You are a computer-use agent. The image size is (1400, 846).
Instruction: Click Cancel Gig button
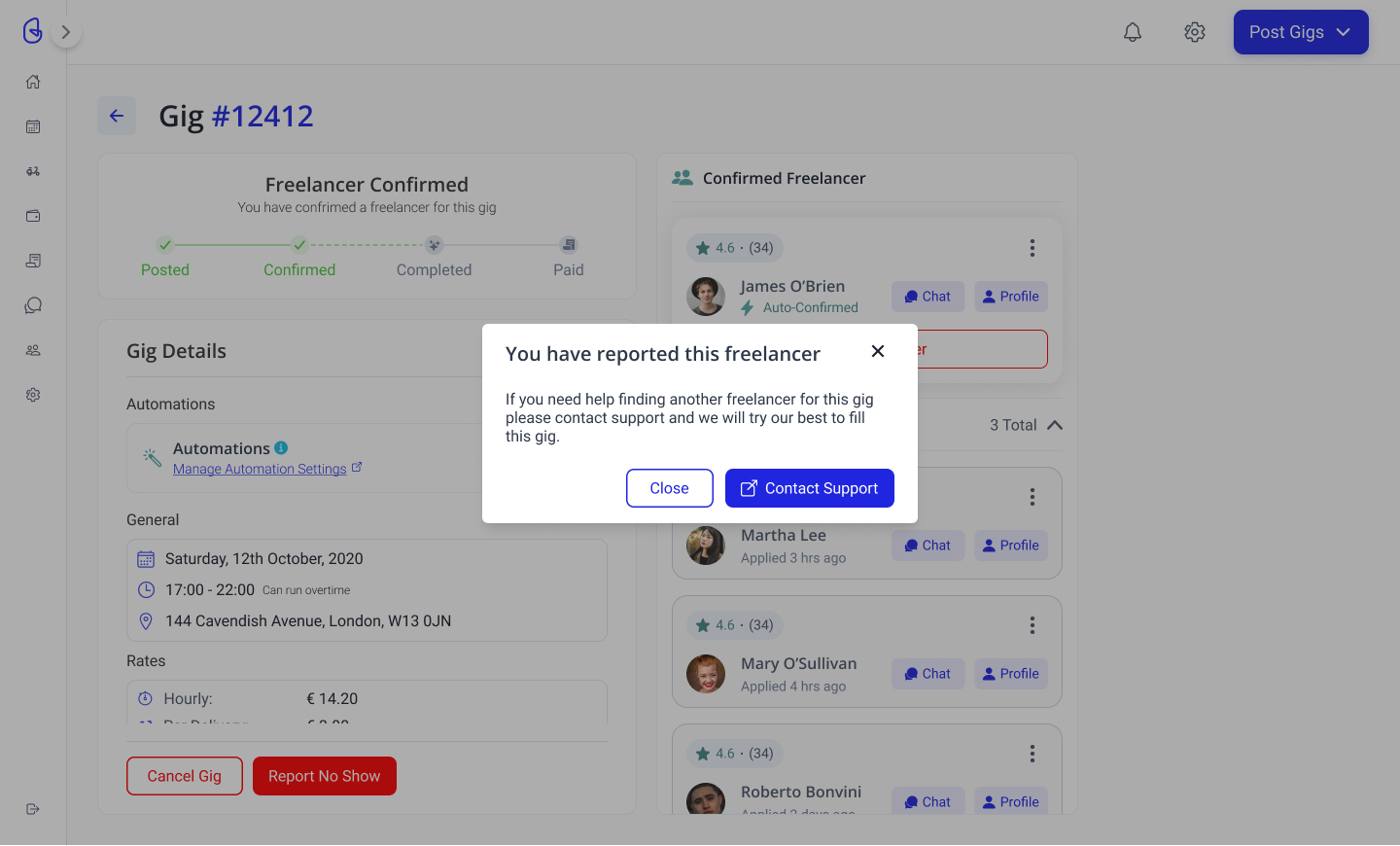(x=185, y=776)
